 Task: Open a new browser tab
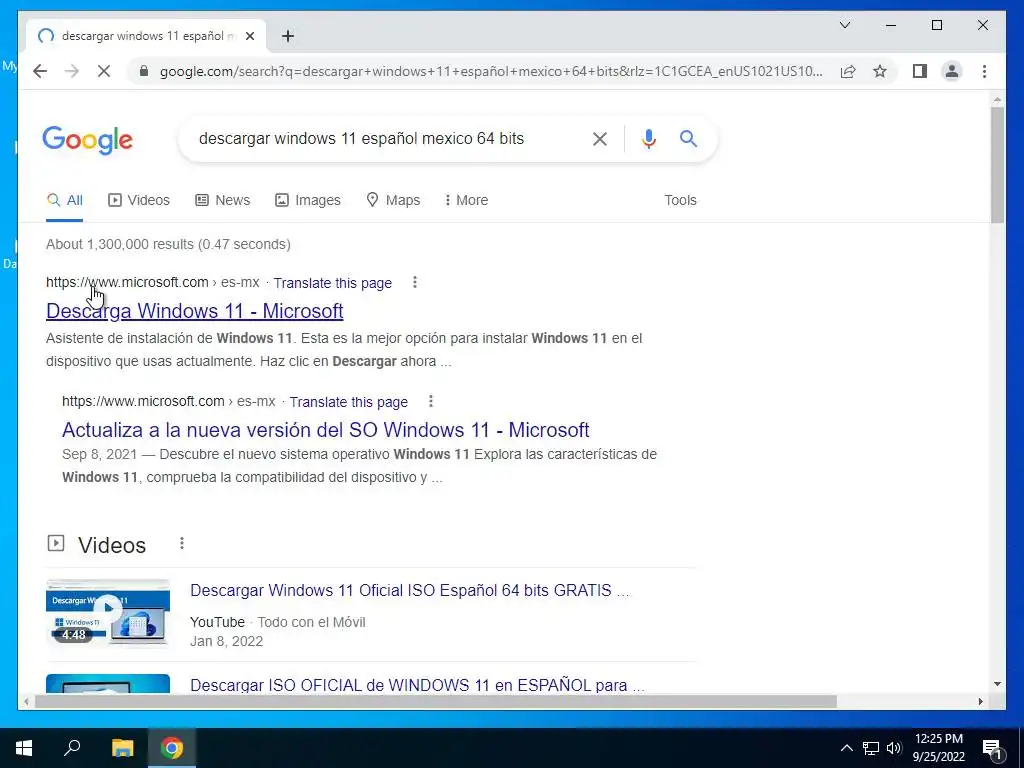point(287,36)
